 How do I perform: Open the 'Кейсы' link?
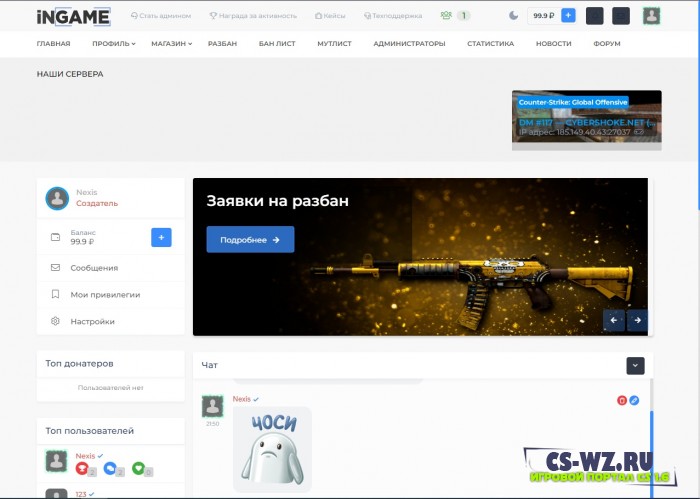coord(330,16)
